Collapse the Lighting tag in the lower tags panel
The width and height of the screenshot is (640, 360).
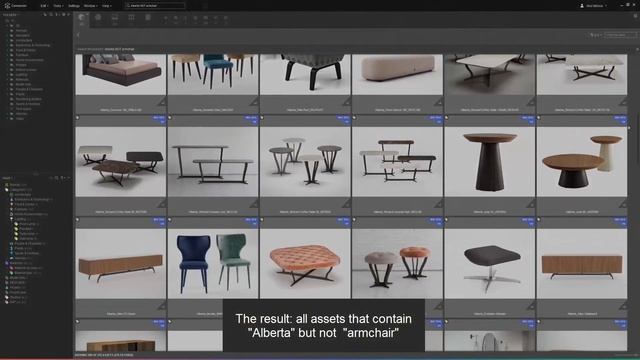point(11,219)
